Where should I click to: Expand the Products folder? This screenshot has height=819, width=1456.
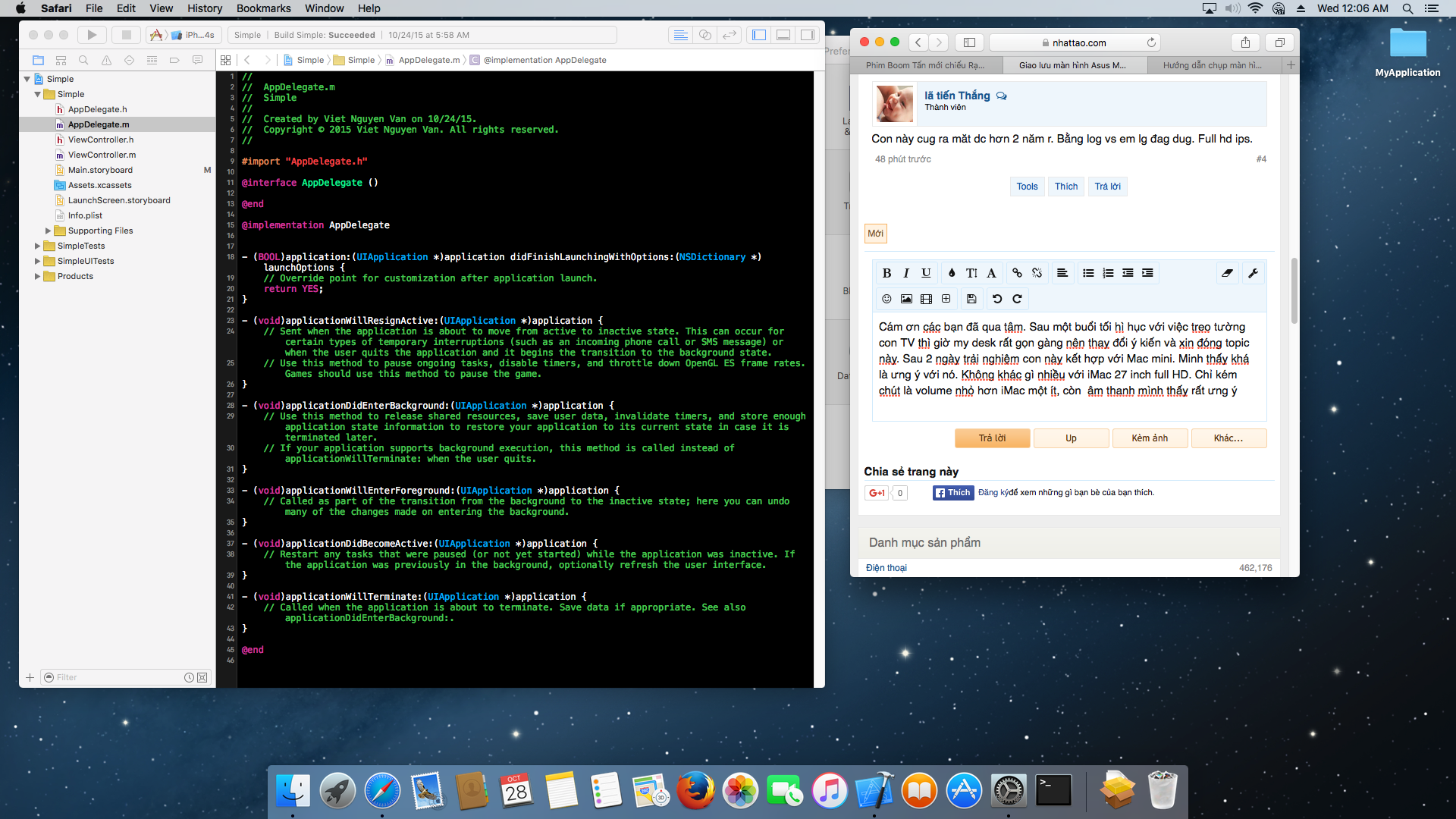coord(37,276)
